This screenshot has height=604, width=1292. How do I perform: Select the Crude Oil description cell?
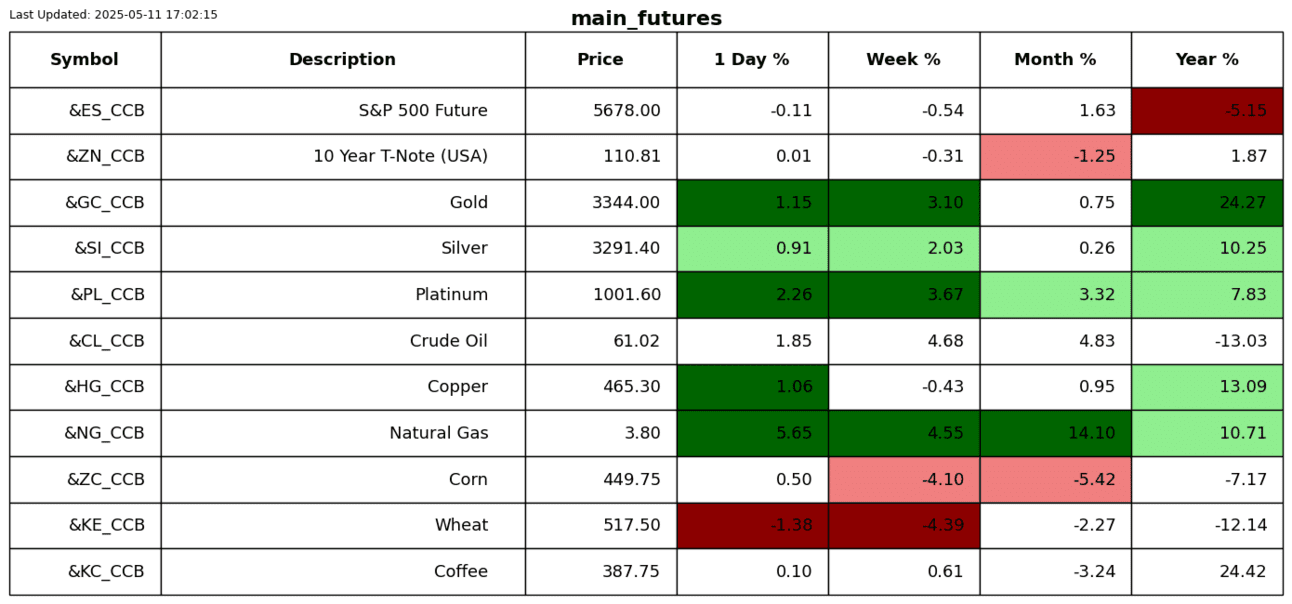[342, 341]
